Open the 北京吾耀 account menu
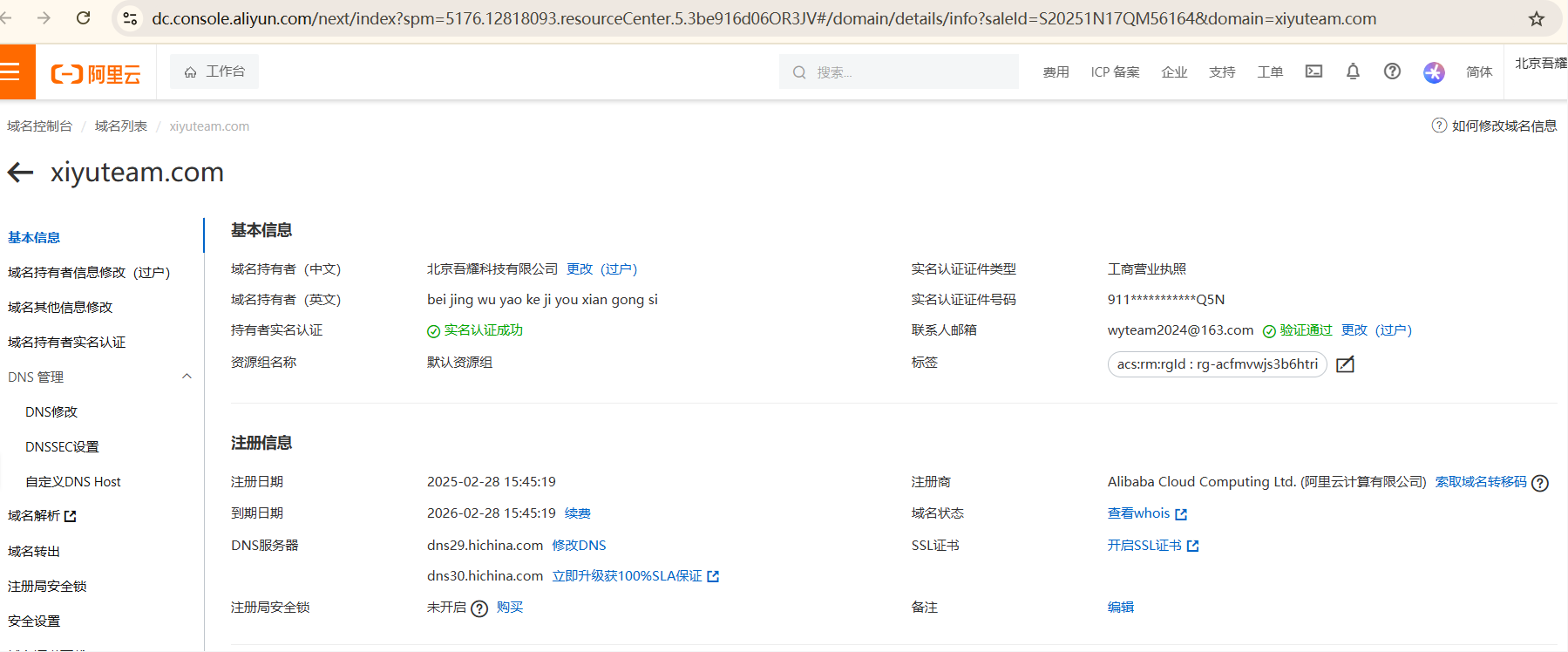The image size is (1568, 652). click(1541, 64)
